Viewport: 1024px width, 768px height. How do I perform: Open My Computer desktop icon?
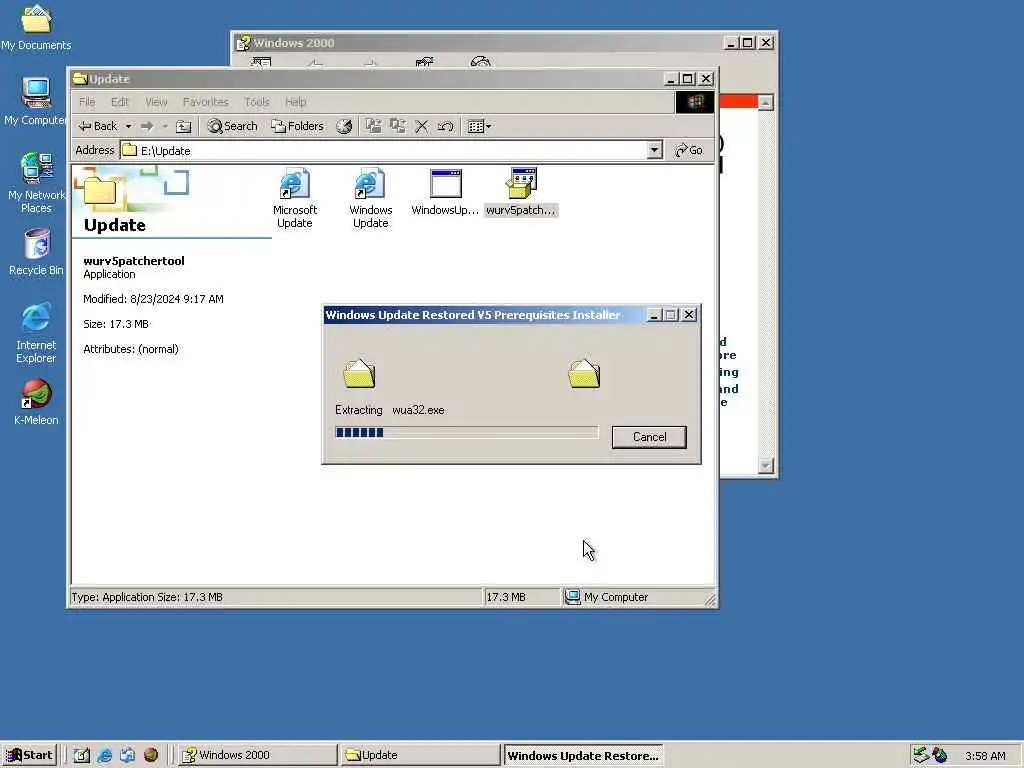point(36,101)
